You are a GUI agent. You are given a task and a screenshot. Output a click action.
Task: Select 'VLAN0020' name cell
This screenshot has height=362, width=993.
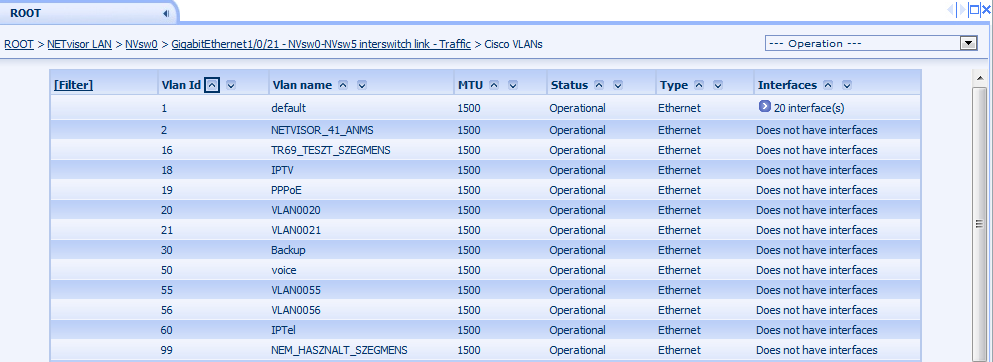click(x=296, y=210)
